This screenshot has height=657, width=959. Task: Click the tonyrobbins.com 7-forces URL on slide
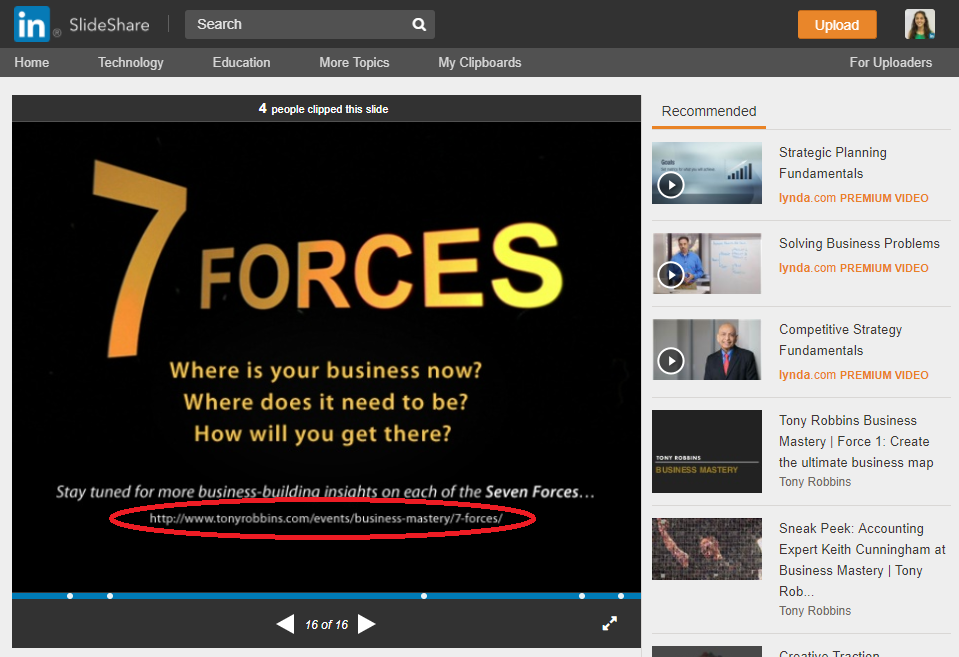(x=326, y=518)
